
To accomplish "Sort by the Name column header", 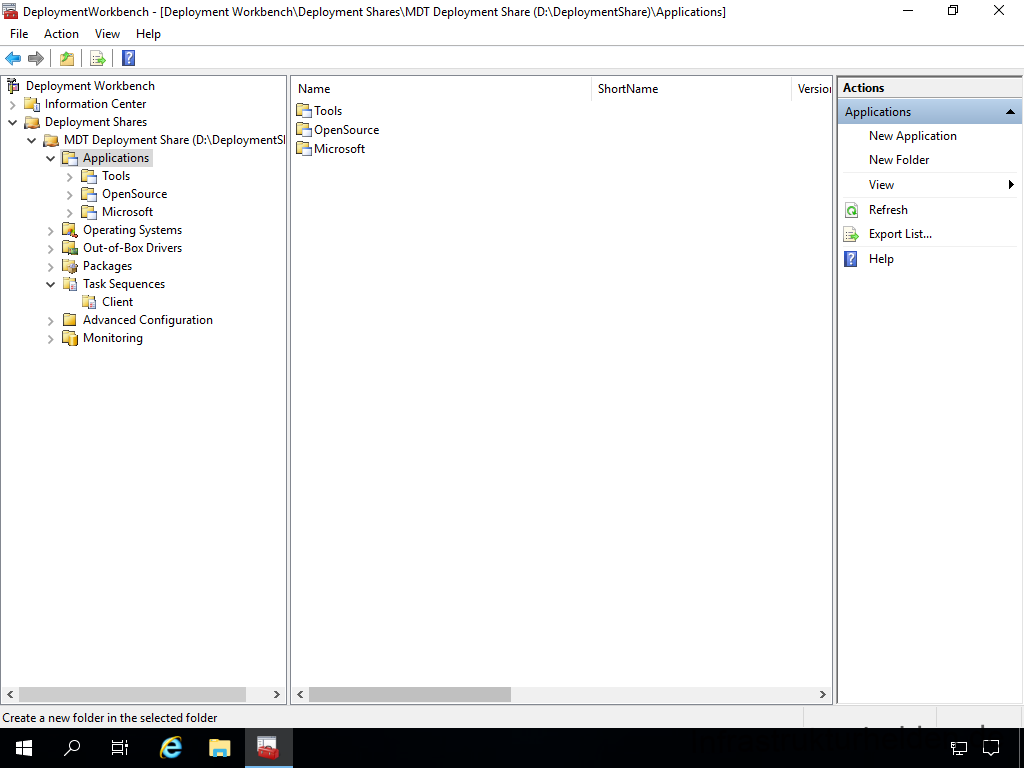I will (x=441, y=89).
